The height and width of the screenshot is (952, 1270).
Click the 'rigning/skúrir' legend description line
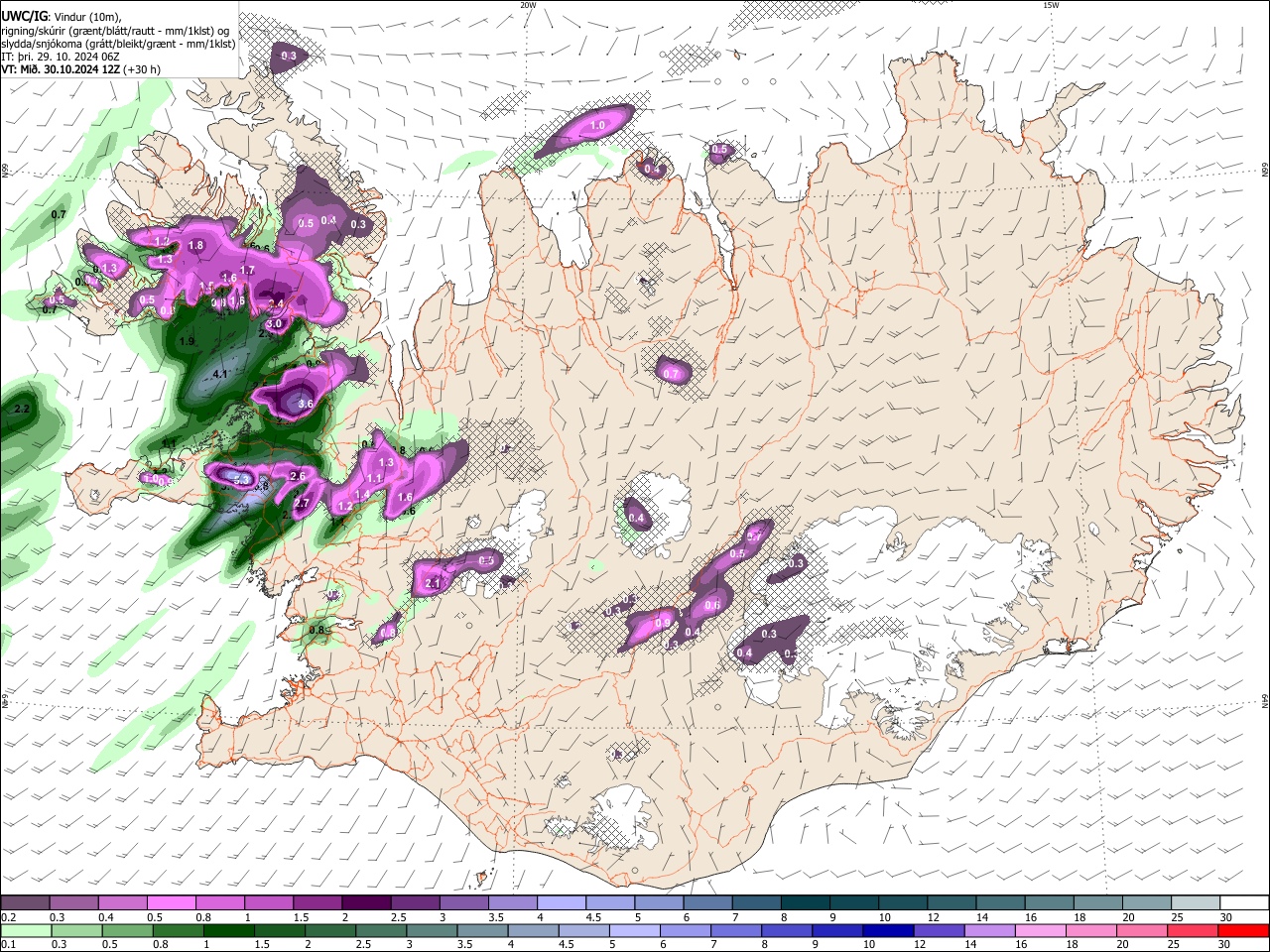click(x=115, y=31)
